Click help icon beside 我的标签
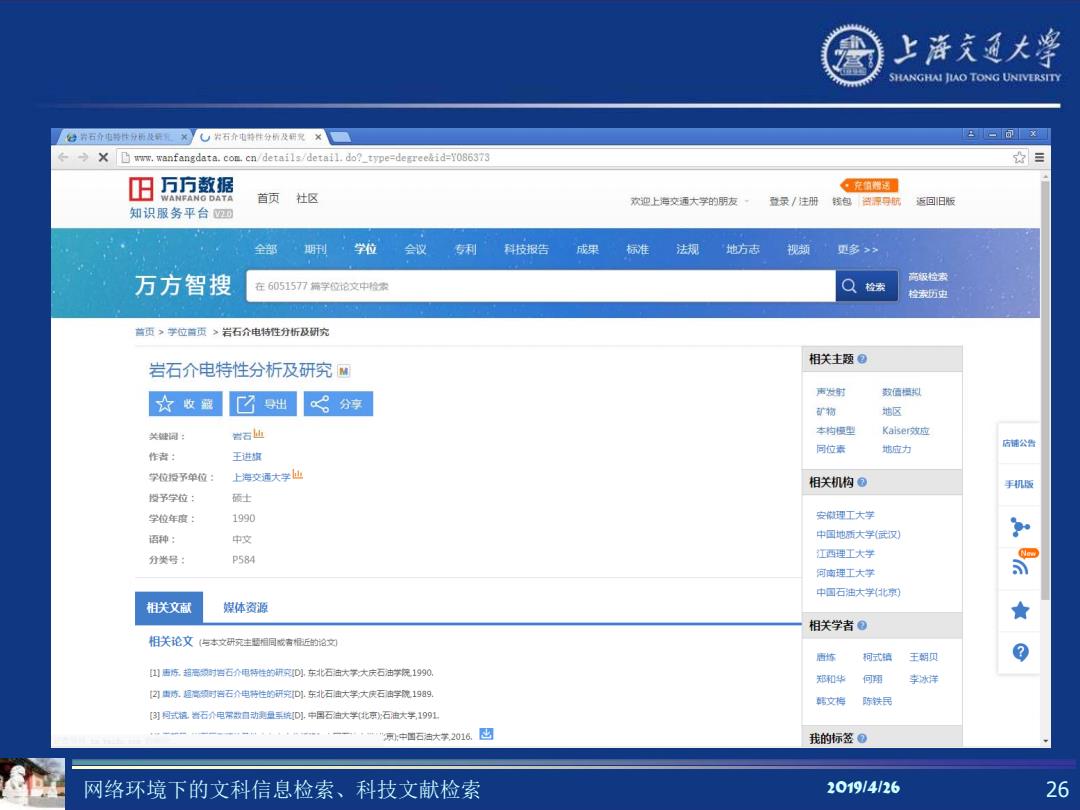 [x=862, y=738]
